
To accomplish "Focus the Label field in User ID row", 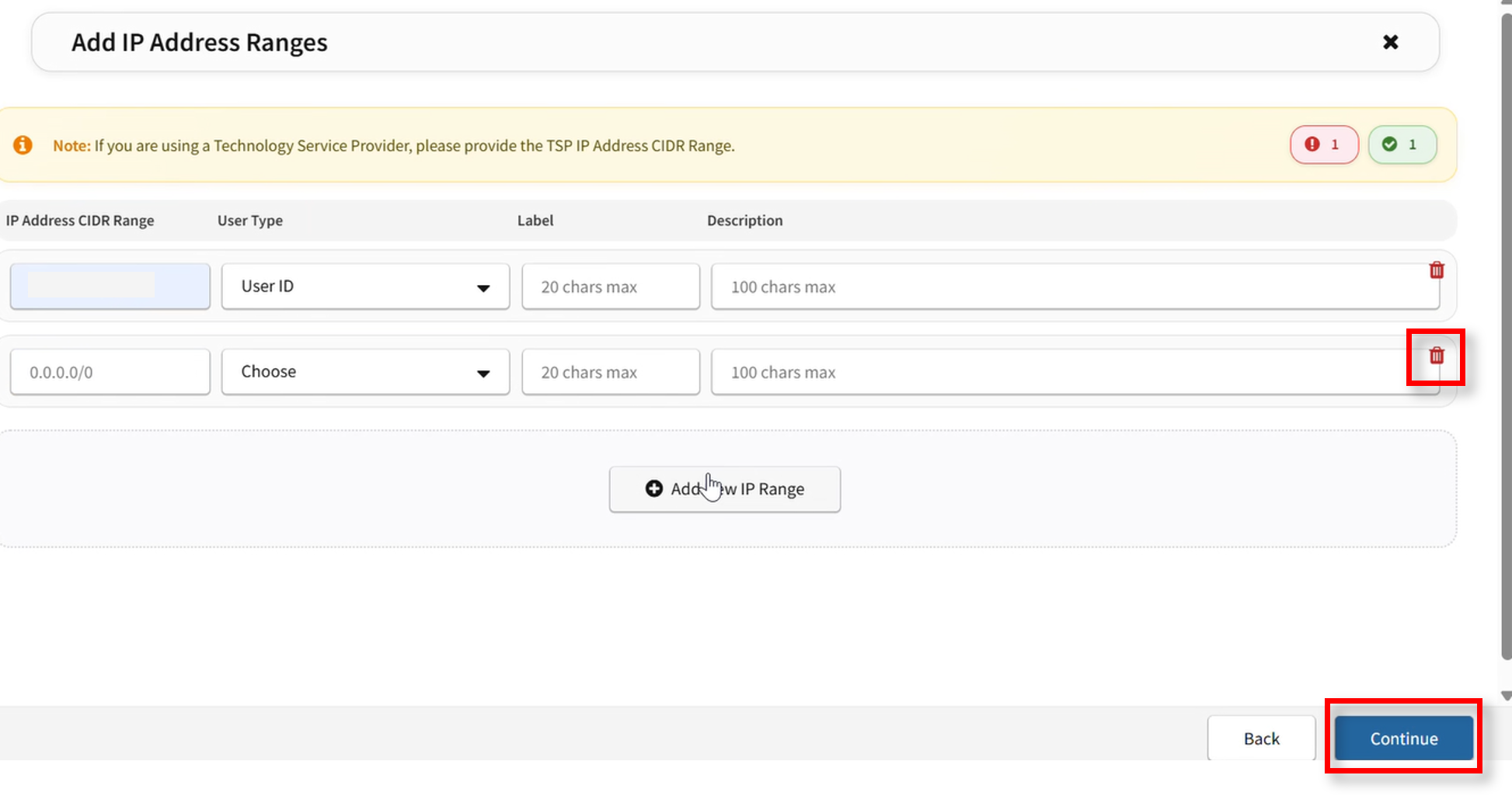I will pyautogui.click(x=611, y=287).
